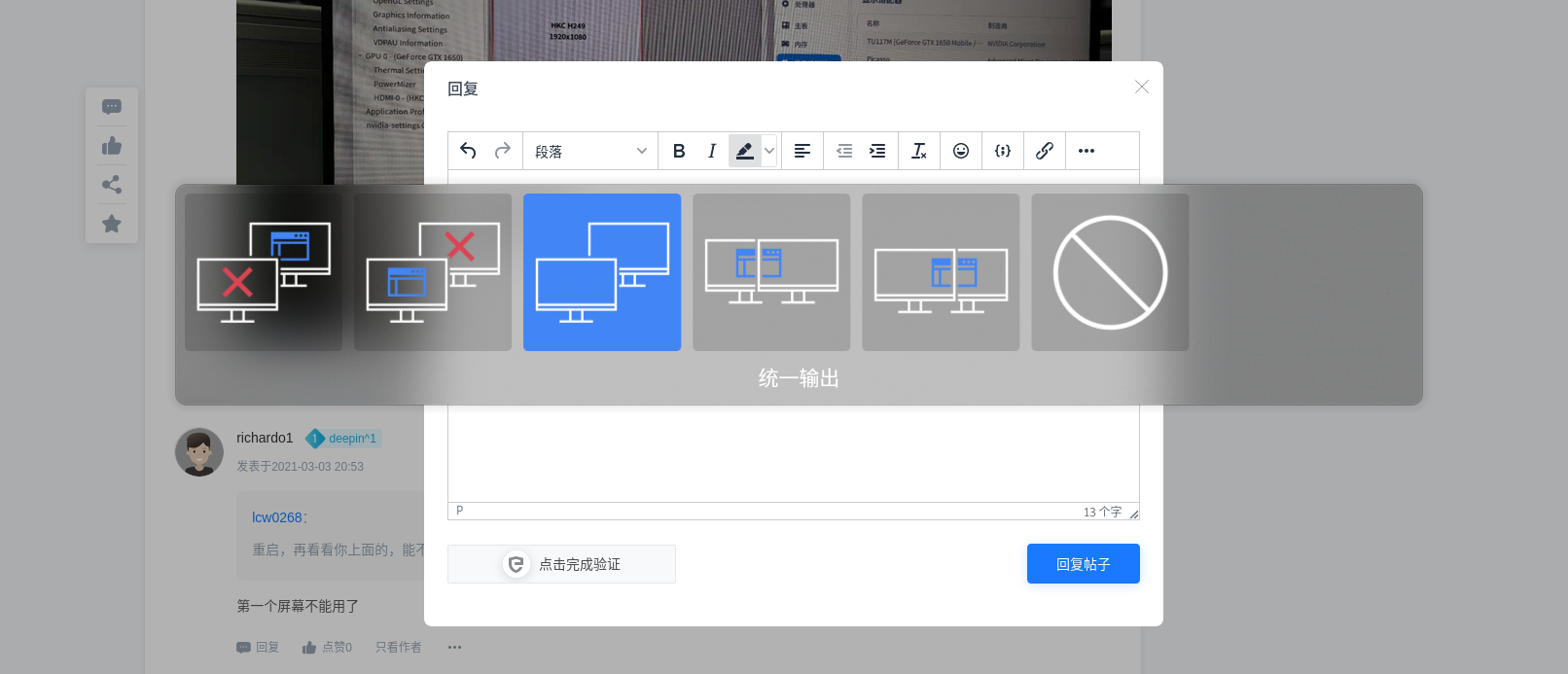The width and height of the screenshot is (1568, 674).
Task: Click the text 第一个屏幕不能用了
Action: pos(298,606)
